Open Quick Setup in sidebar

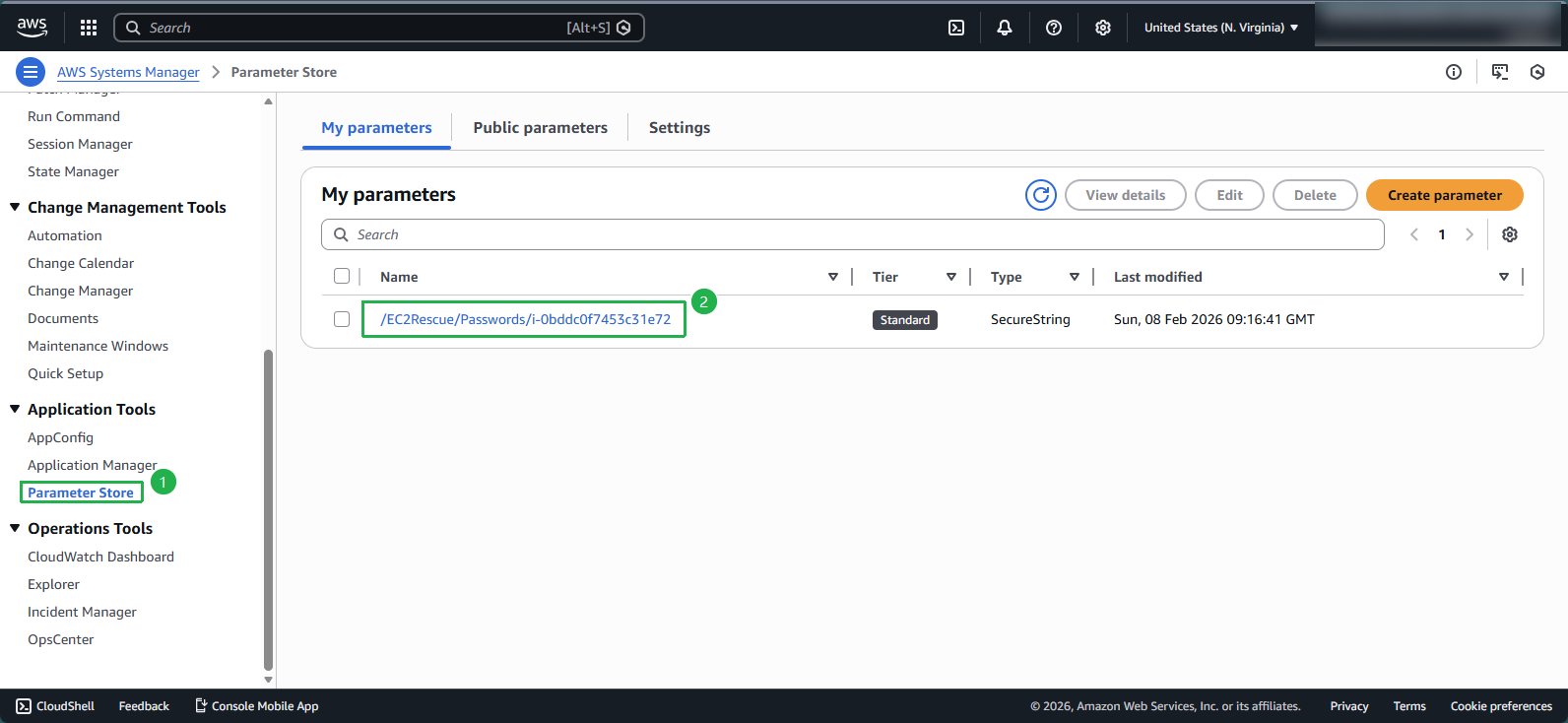(65, 373)
